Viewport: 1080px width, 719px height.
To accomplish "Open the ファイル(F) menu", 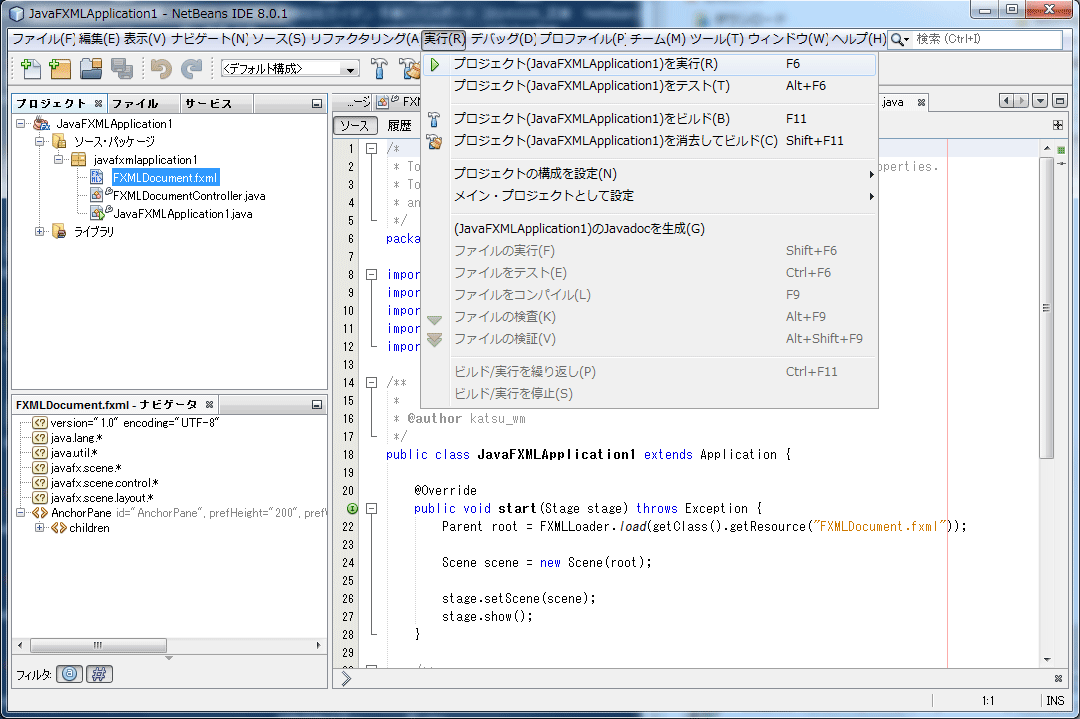I will 43,39.
